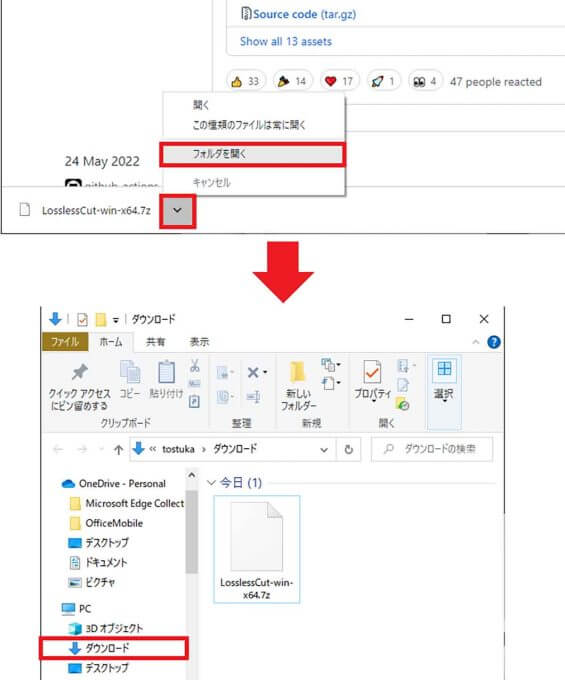This screenshot has height=680, width=565.
Task: Click the copy-to icon in 整理 group
Action: pos(224,397)
